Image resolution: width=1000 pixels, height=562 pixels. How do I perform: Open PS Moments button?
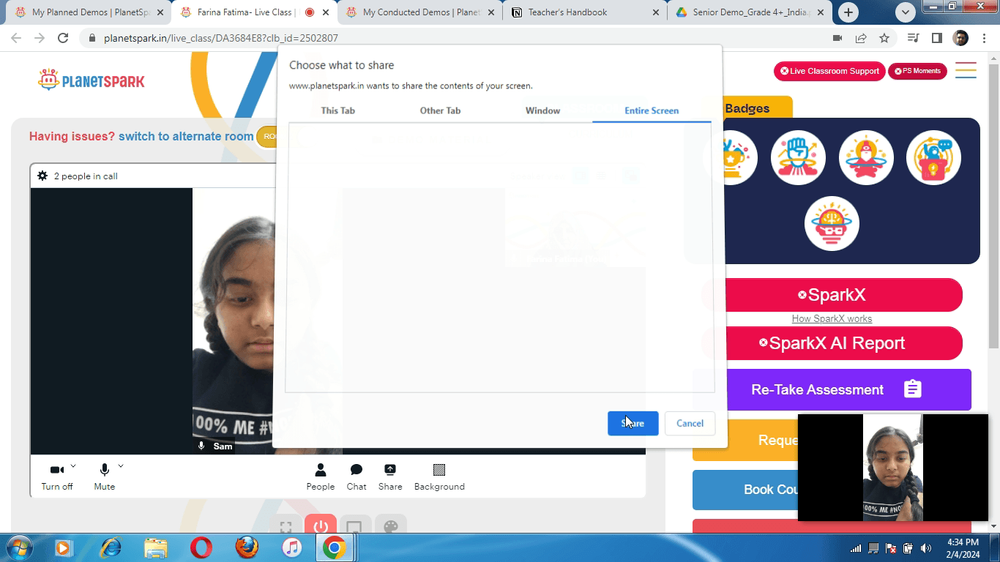pyautogui.click(x=917, y=71)
